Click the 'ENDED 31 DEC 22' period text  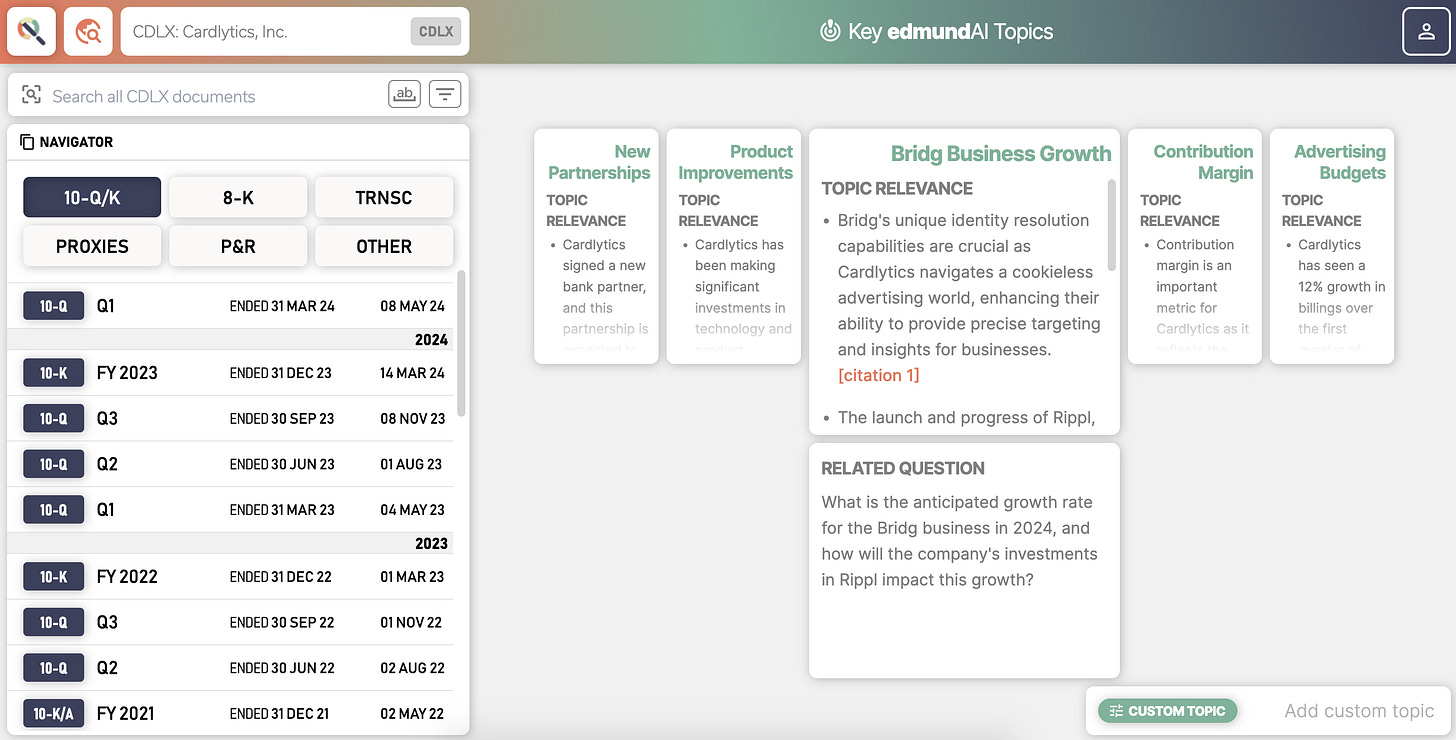[x=281, y=577]
